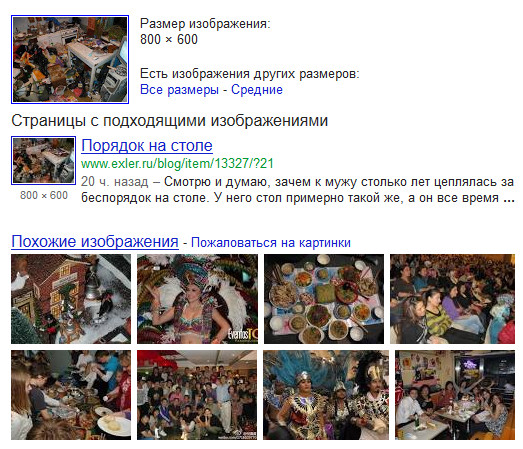Open the table of food dishes image
The width and height of the screenshot is (523, 449).
[324, 299]
